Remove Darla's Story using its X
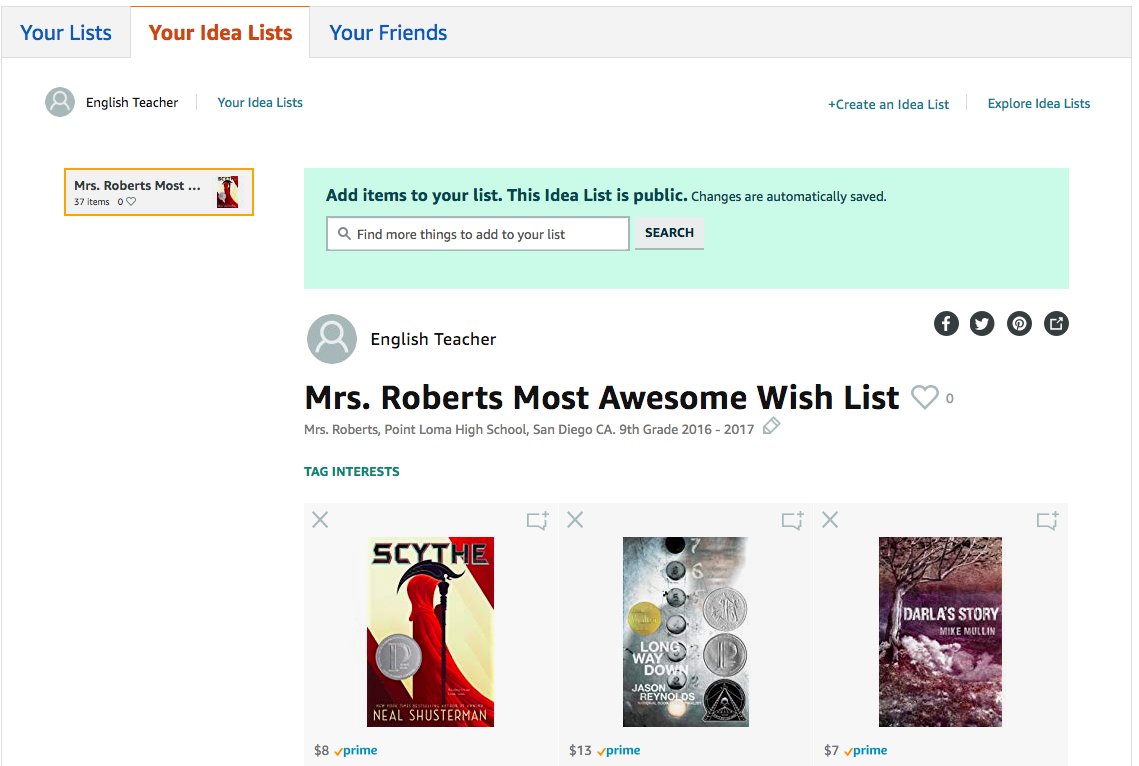1139x766 pixels. point(830,520)
